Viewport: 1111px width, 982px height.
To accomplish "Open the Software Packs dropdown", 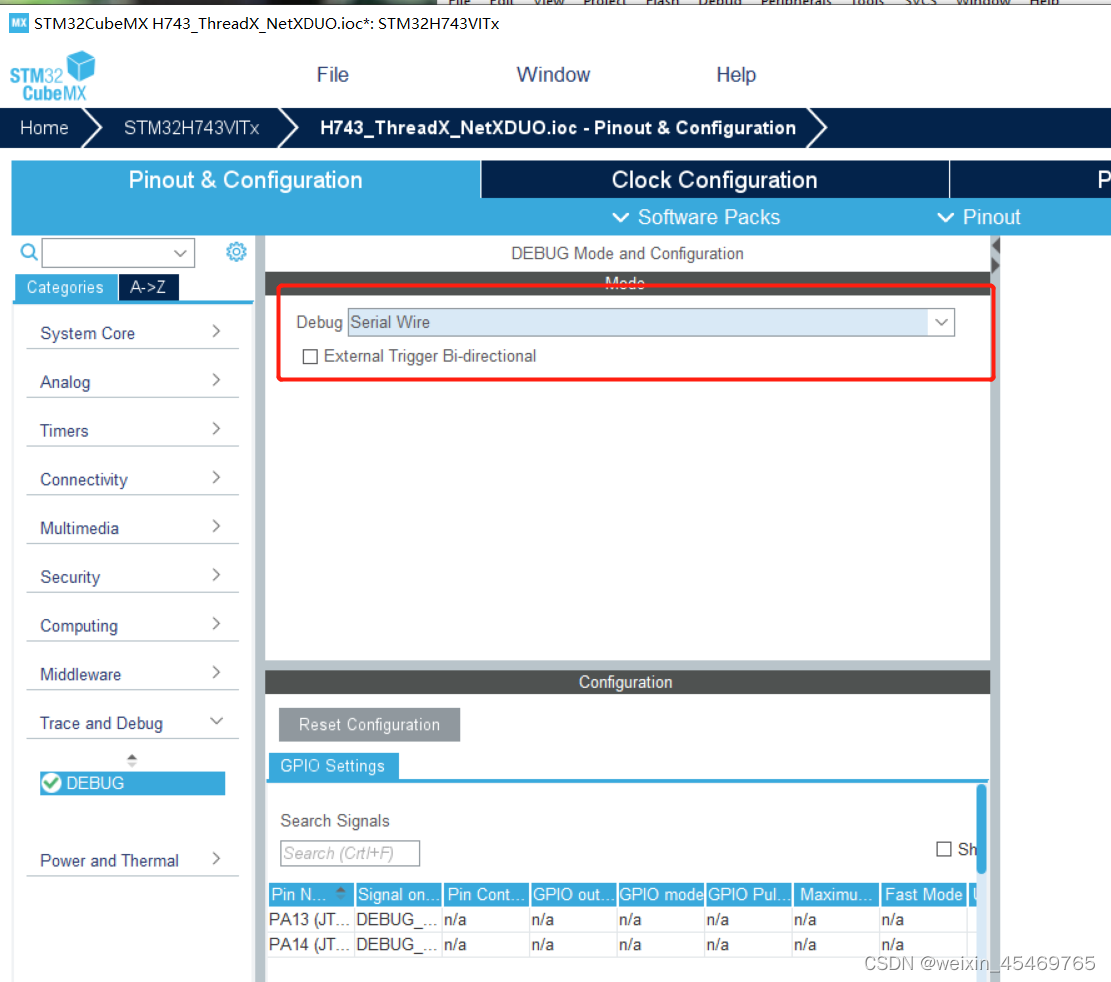I will click(696, 218).
